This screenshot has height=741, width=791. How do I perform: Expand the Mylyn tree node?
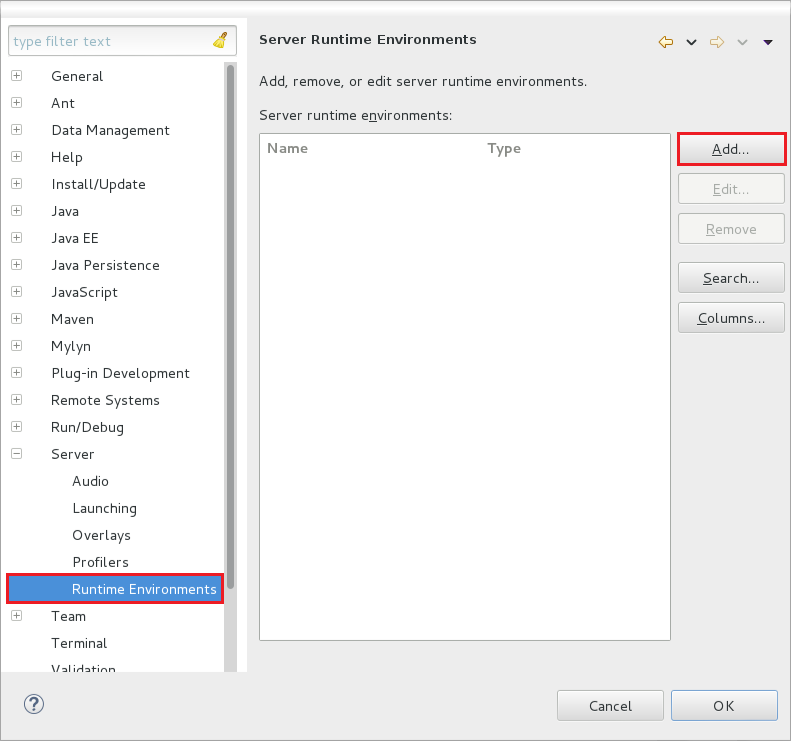point(17,346)
